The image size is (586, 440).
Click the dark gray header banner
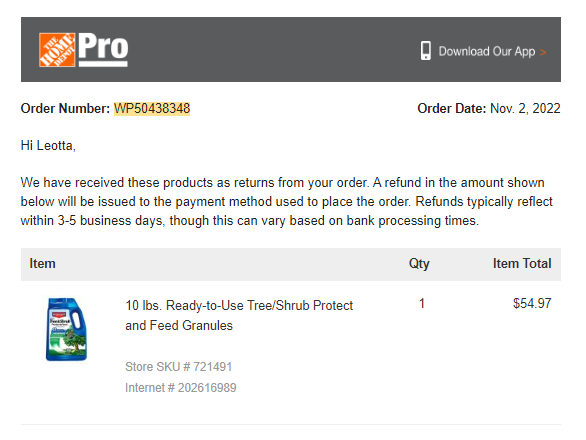coord(291,49)
